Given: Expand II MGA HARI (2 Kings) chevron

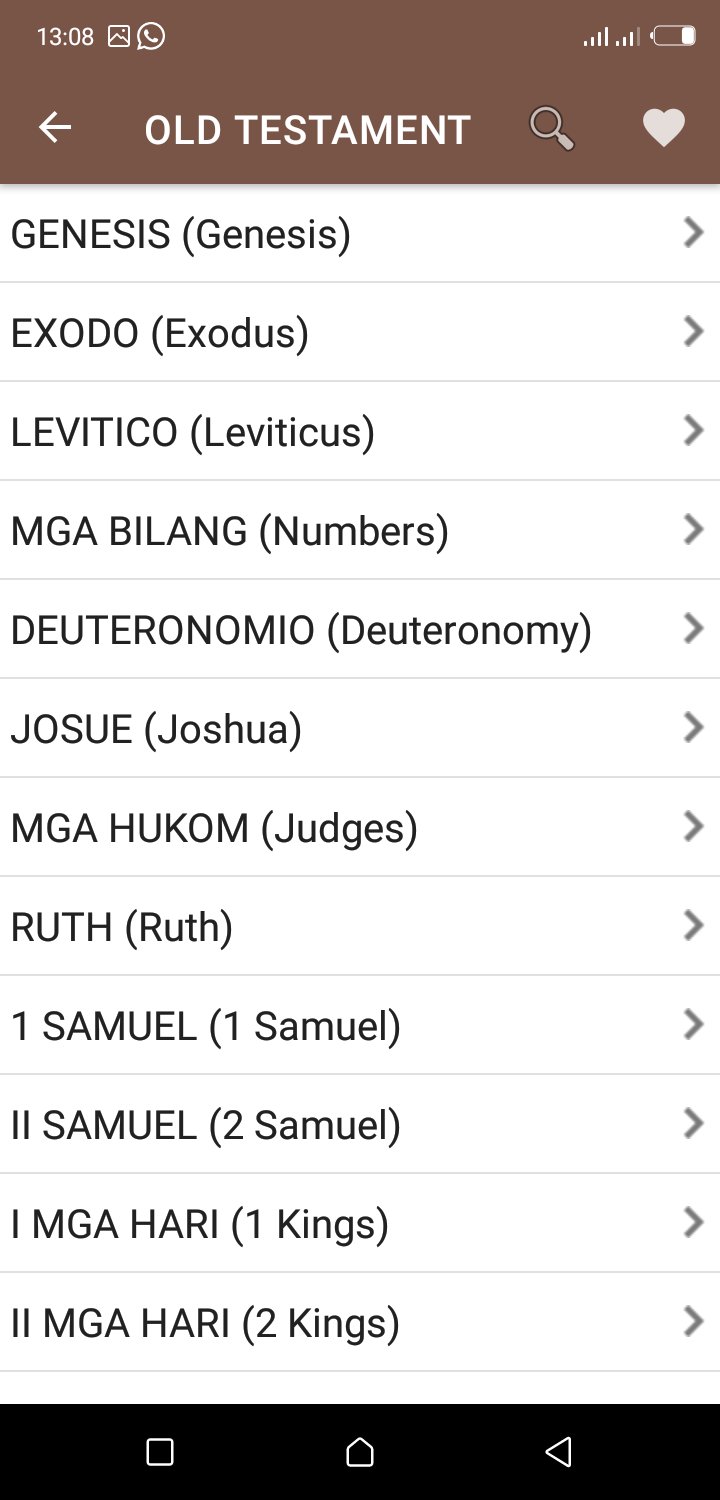Looking at the screenshot, I should [693, 1322].
